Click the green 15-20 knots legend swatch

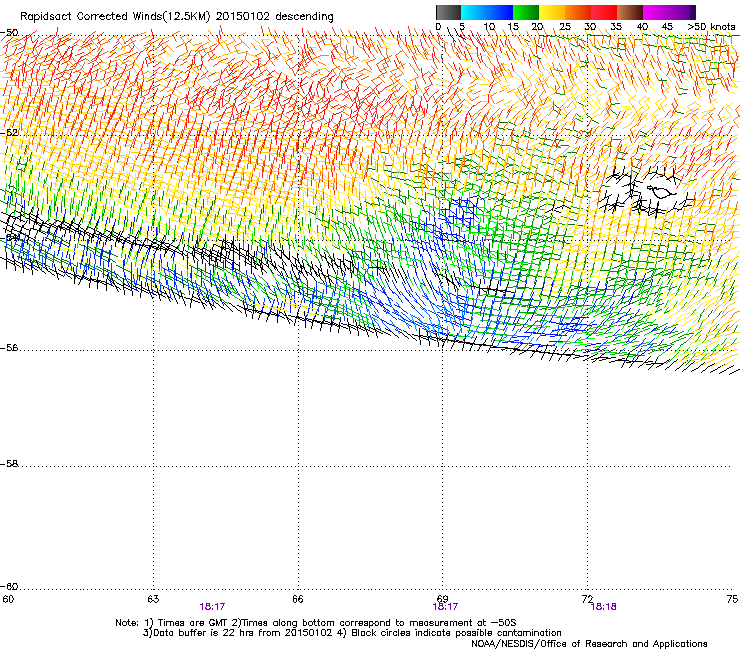coord(525,12)
